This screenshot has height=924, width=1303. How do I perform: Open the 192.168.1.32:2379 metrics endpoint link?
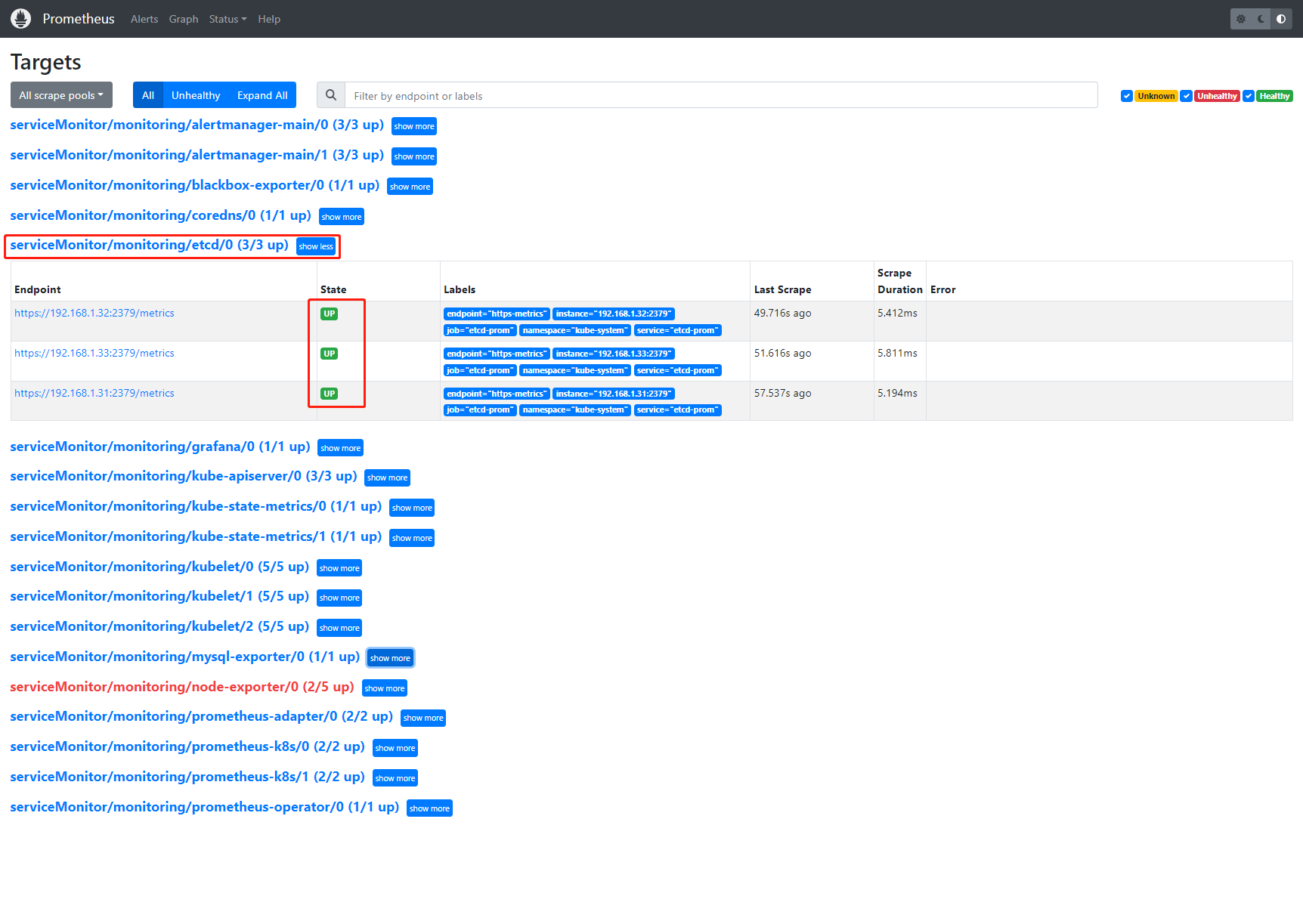point(94,313)
